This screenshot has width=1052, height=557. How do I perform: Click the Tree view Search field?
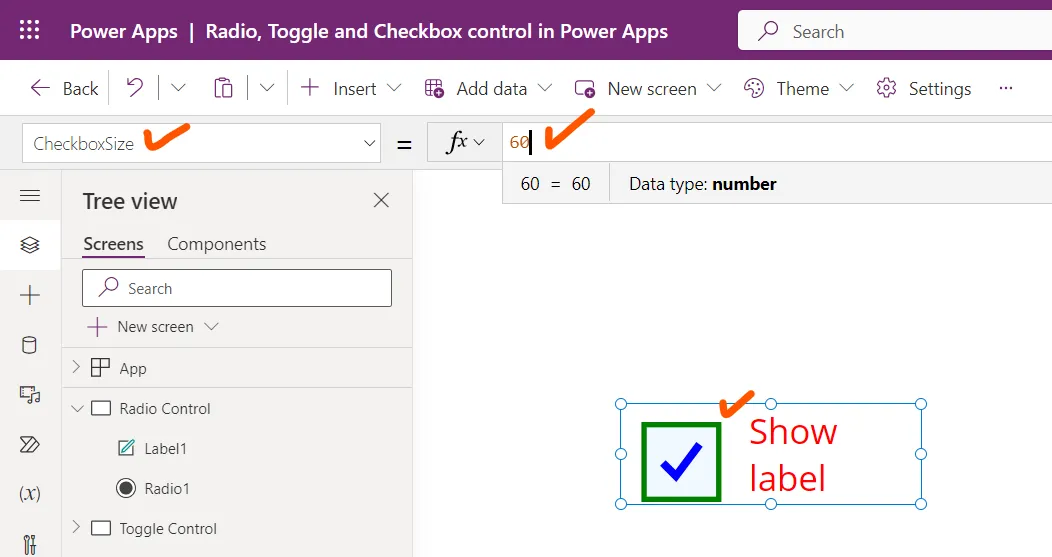[237, 288]
